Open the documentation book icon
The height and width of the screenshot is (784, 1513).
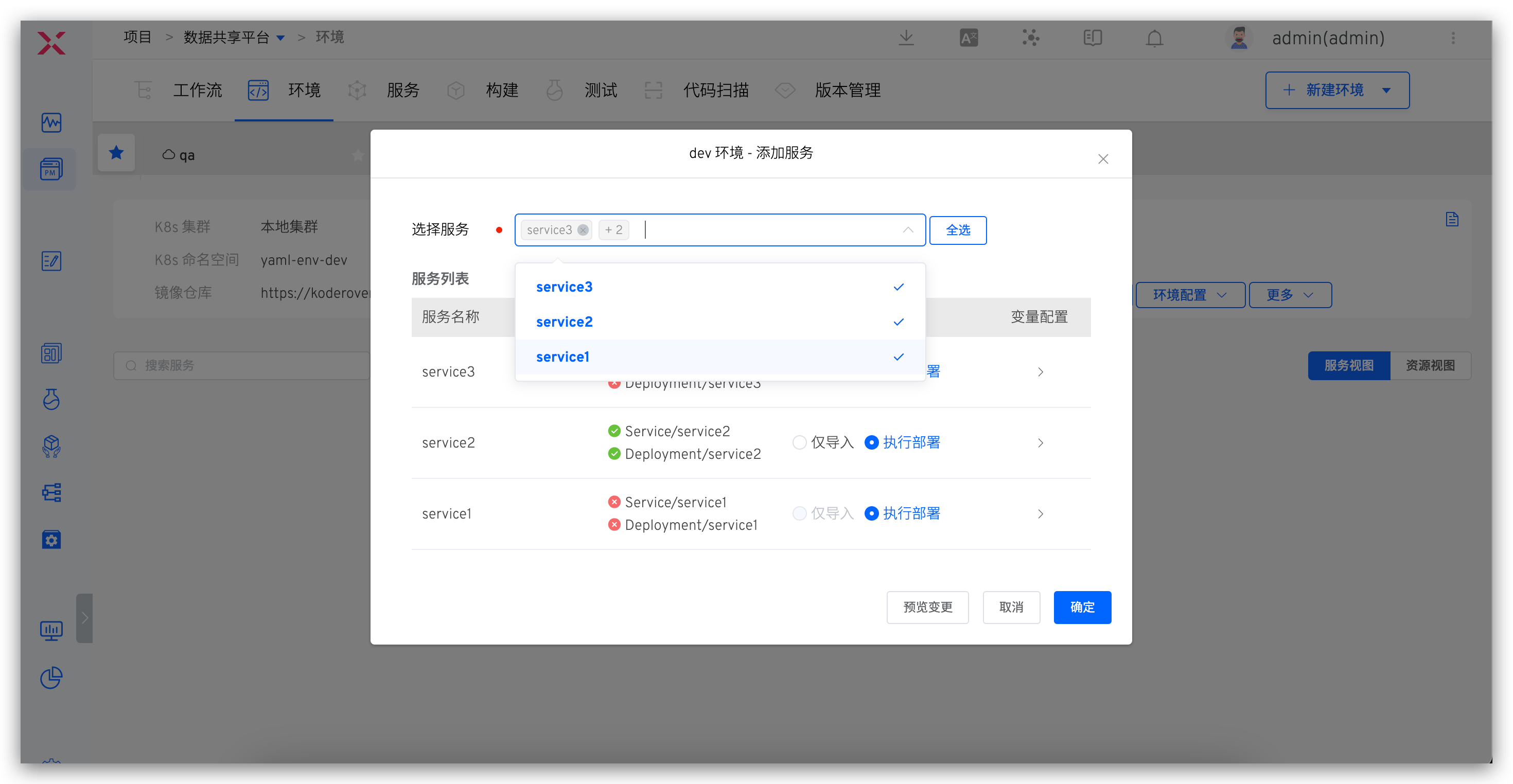pyautogui.click(x=1093, y=38)
